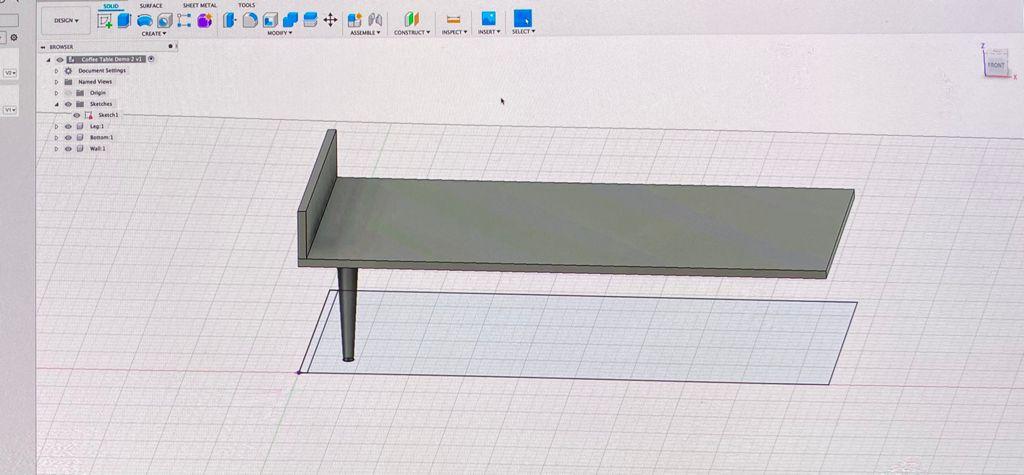Open the purple Create Form tool
The height and width of the screenshot is (475, 1024).
pyautogui.click(x=204, y=20)
